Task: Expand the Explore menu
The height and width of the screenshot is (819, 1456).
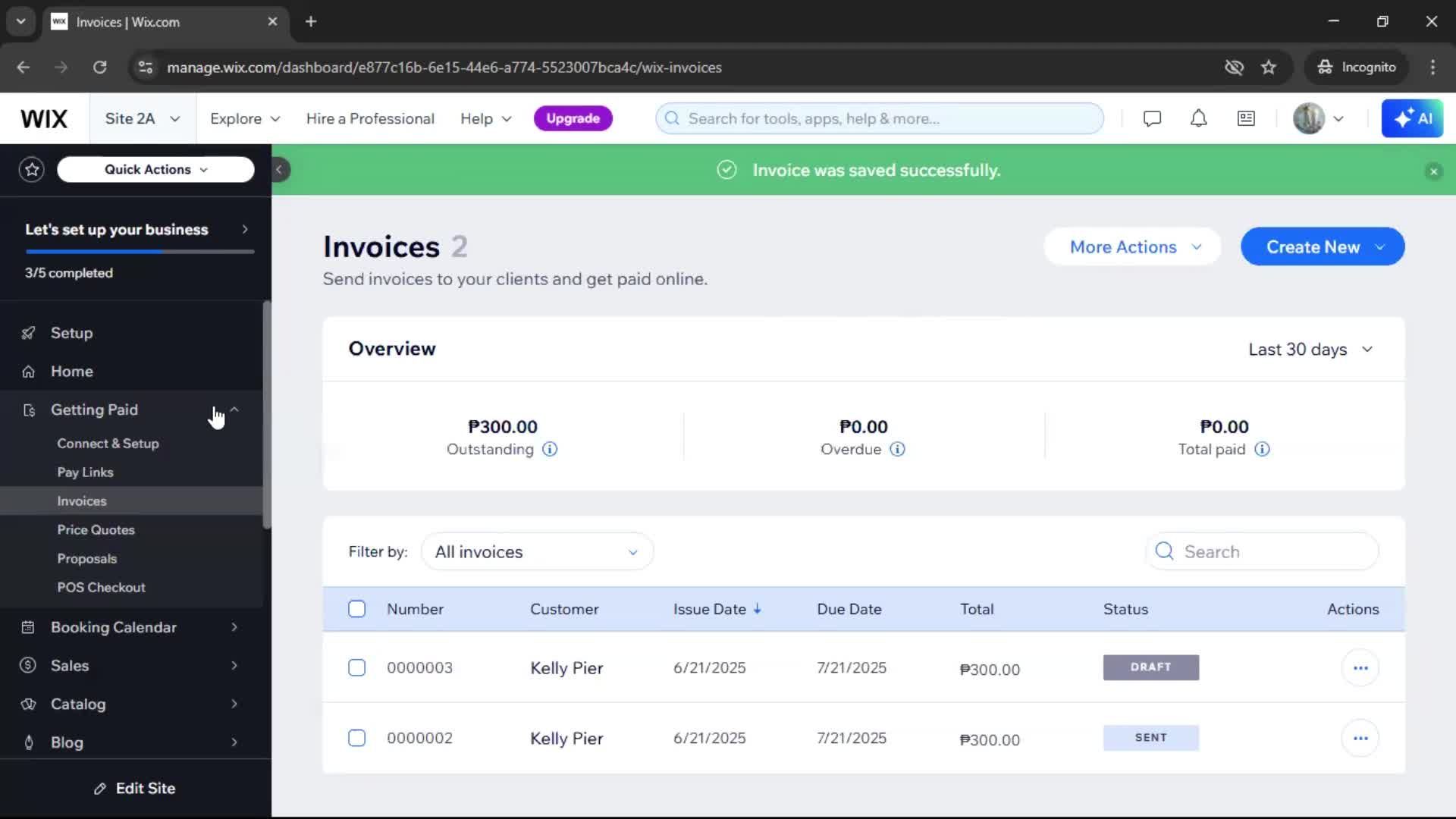Action: click(x=245, y=119)
